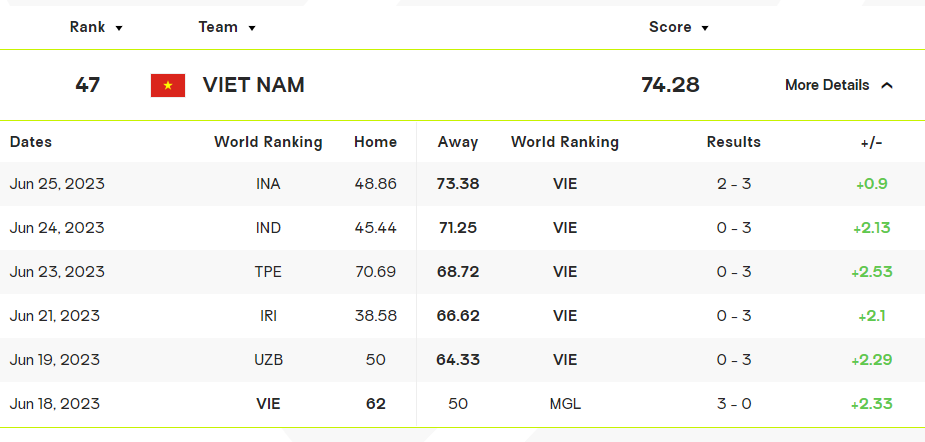The width and height of the screenshot is (925, 442).
Task: Click IRI team in Jun 21 match
Action: [268, 316]
